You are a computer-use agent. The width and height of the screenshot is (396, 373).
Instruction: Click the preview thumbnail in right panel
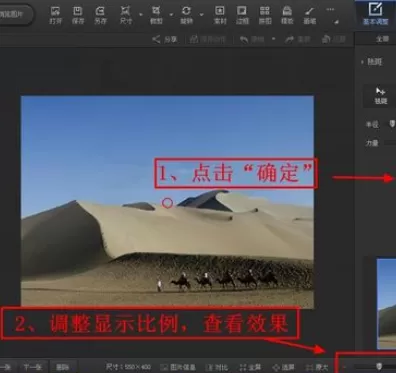386,303
